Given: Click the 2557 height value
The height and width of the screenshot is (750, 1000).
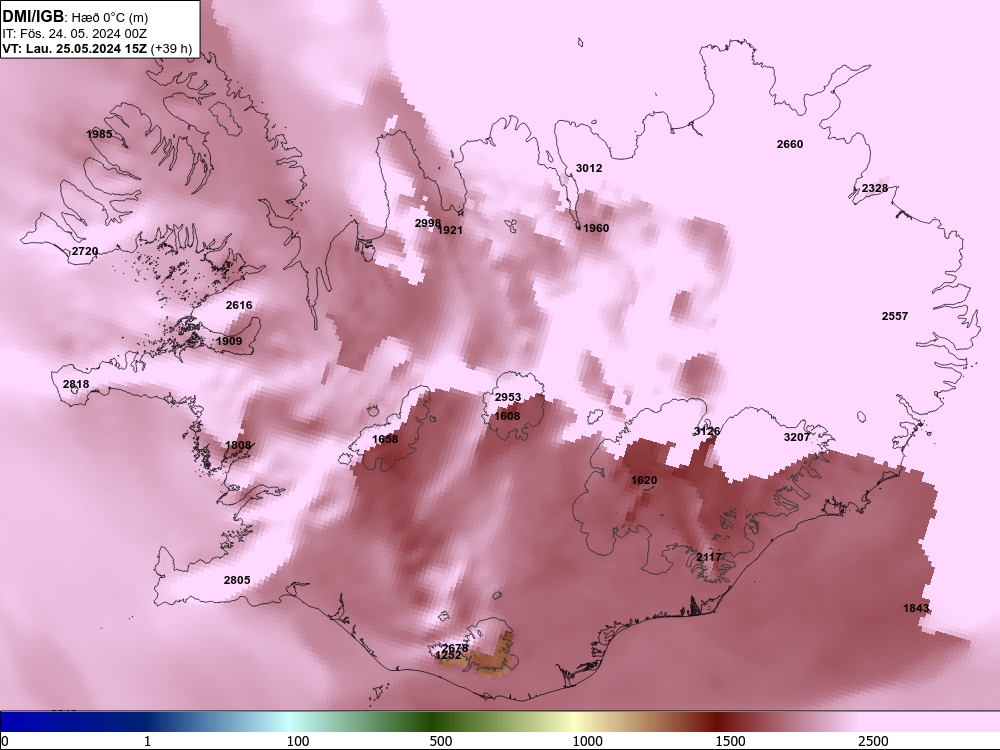Looking at the screenshot, I should click(895, 316).
